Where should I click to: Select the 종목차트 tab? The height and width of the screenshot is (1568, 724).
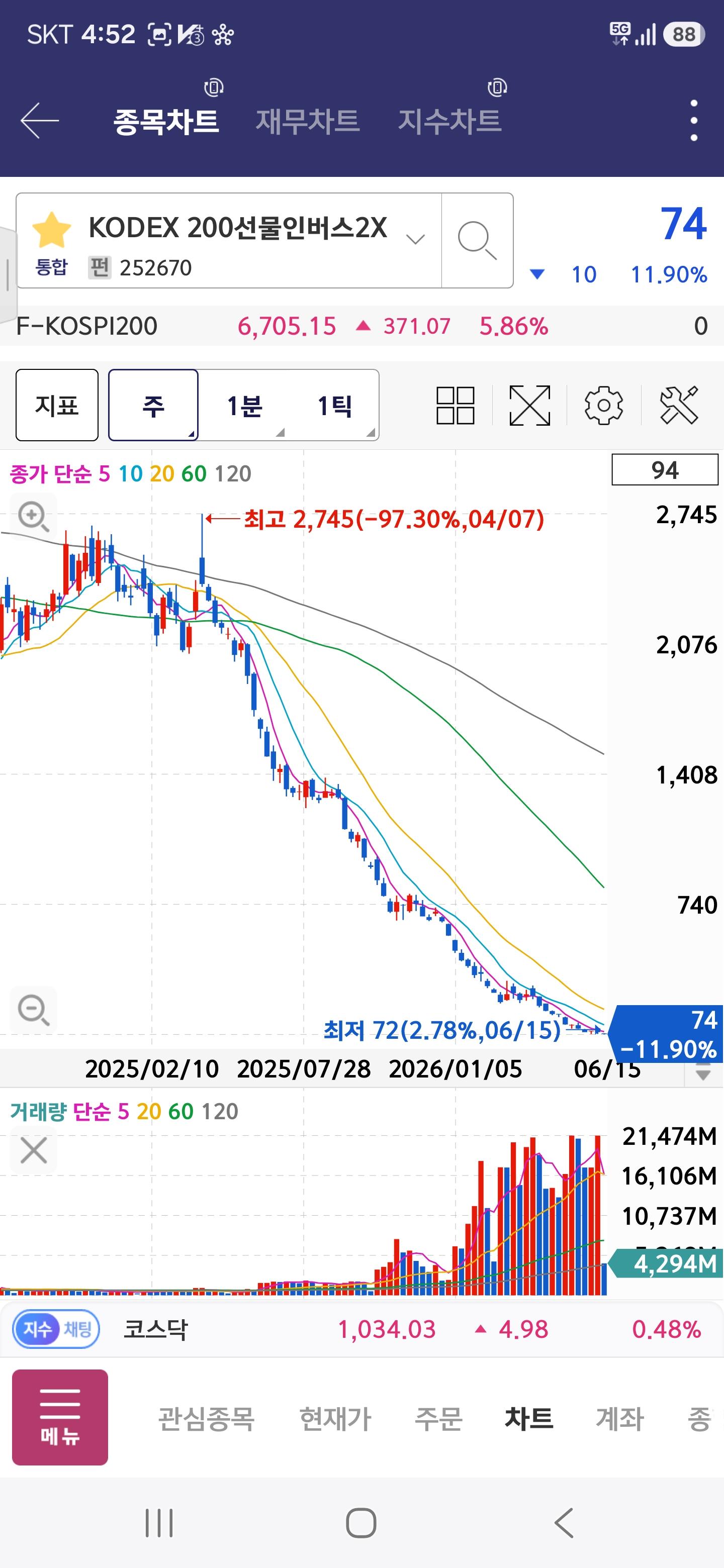pos(165,121)
